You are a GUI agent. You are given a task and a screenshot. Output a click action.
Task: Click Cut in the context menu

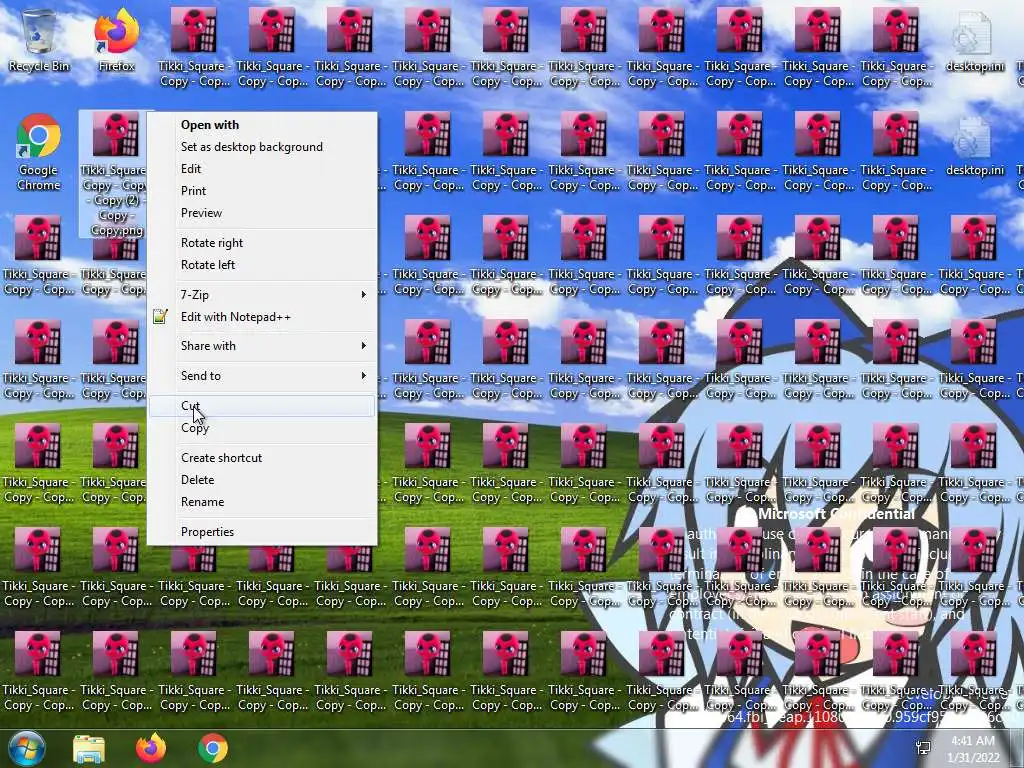pyautogui.click(x=262, y=406)
